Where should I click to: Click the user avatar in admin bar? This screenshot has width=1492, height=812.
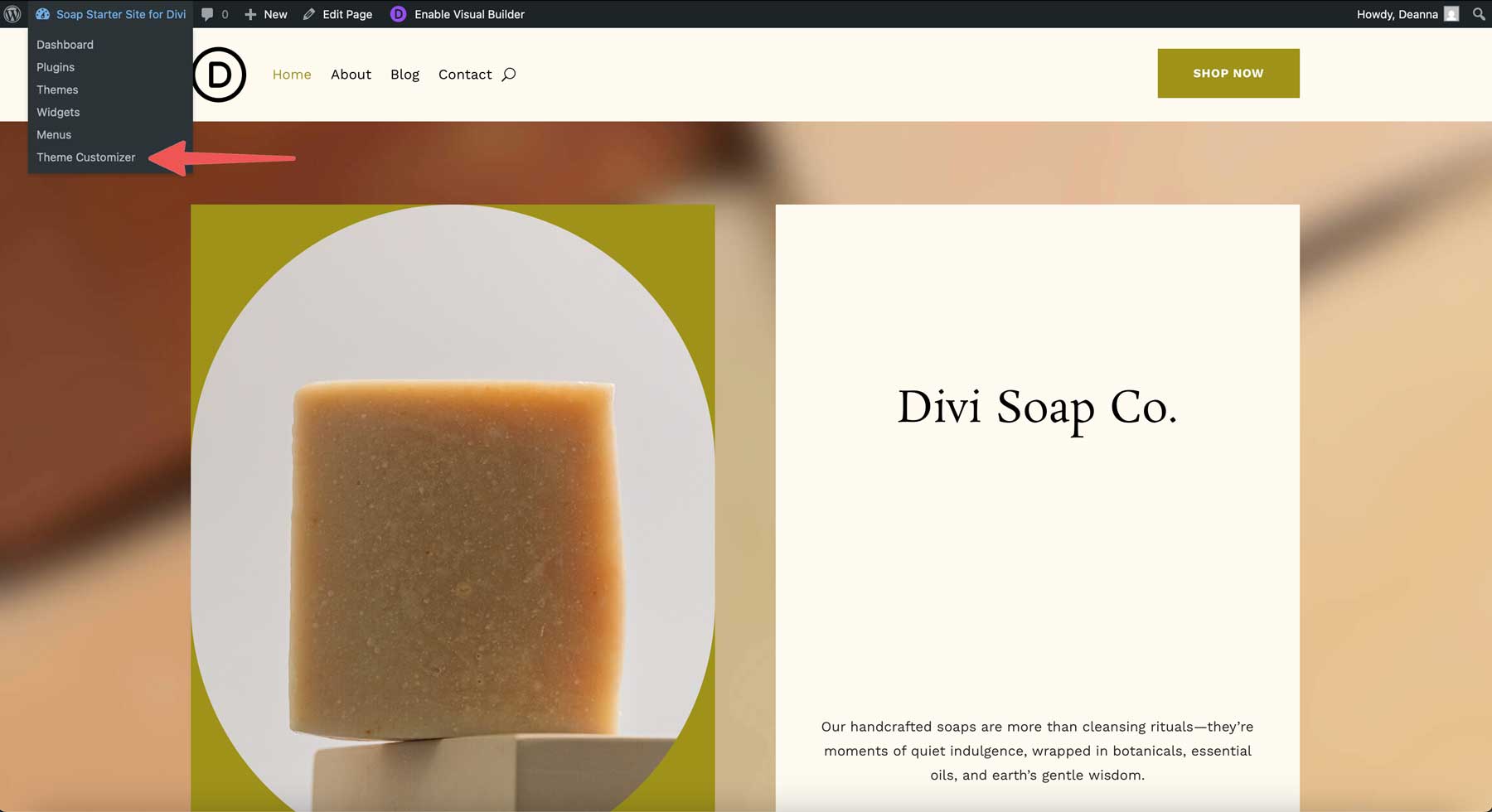click(1451, 14)
